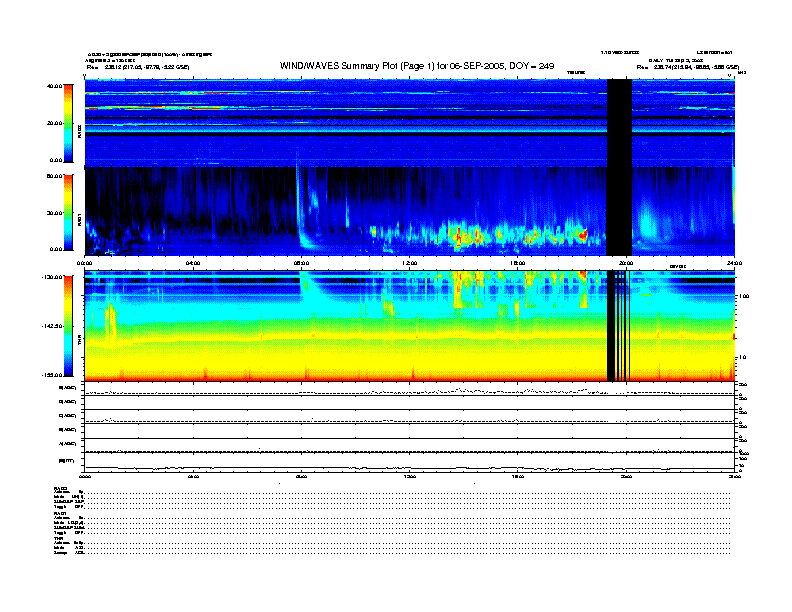Click the TNR header in bottom status listing

click(x=58, y=539)
